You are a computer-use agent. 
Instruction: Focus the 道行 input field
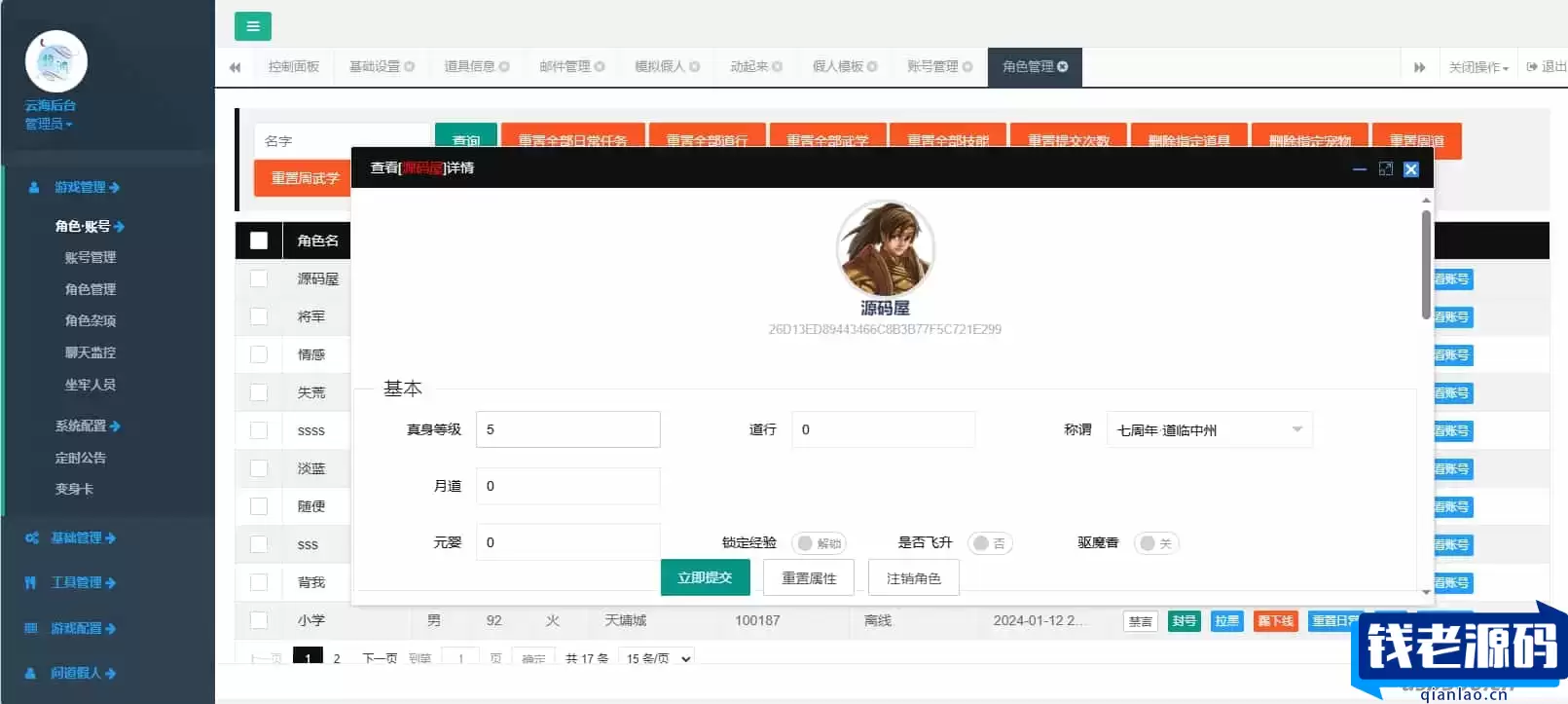pos(884,430)
